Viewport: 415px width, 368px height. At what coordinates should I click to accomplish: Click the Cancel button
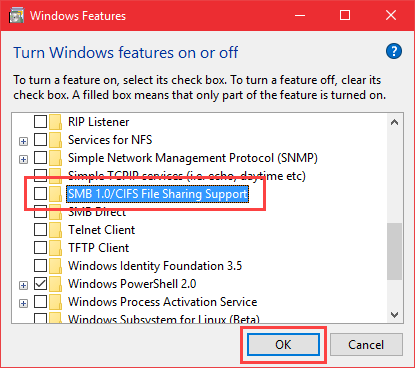coord(366,344)
